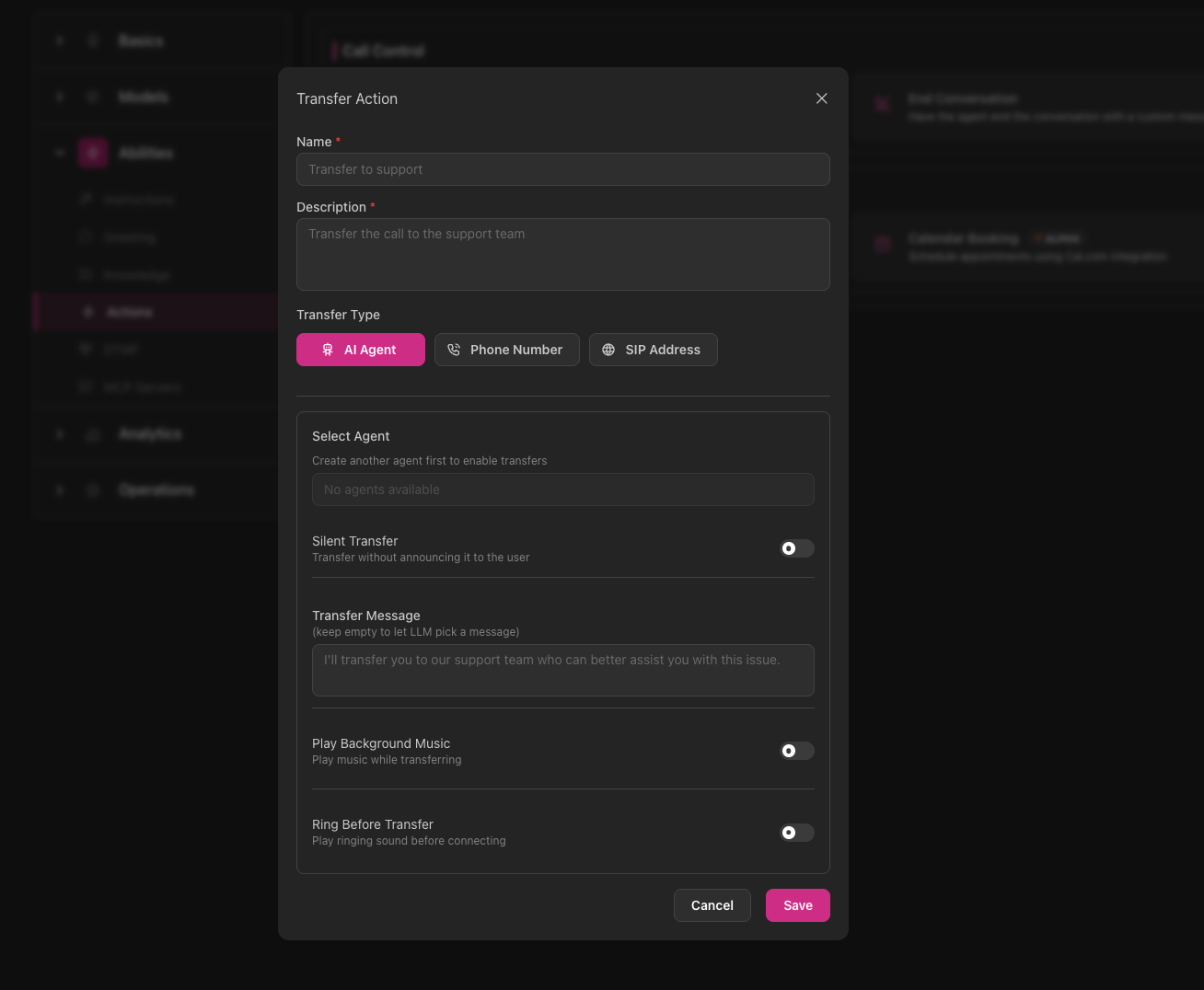Select the AI Agent transfer type icon
This screenshot has width=1204, height=990.
[x=329, y=350]
